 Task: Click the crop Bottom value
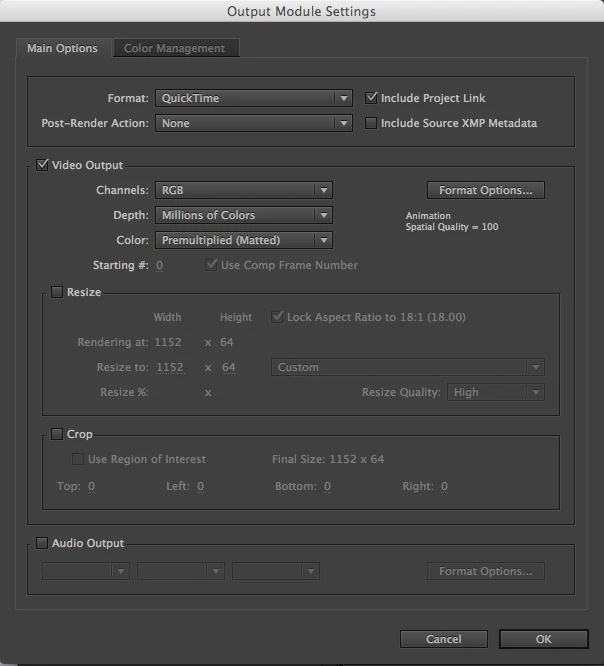coord(327,486)
